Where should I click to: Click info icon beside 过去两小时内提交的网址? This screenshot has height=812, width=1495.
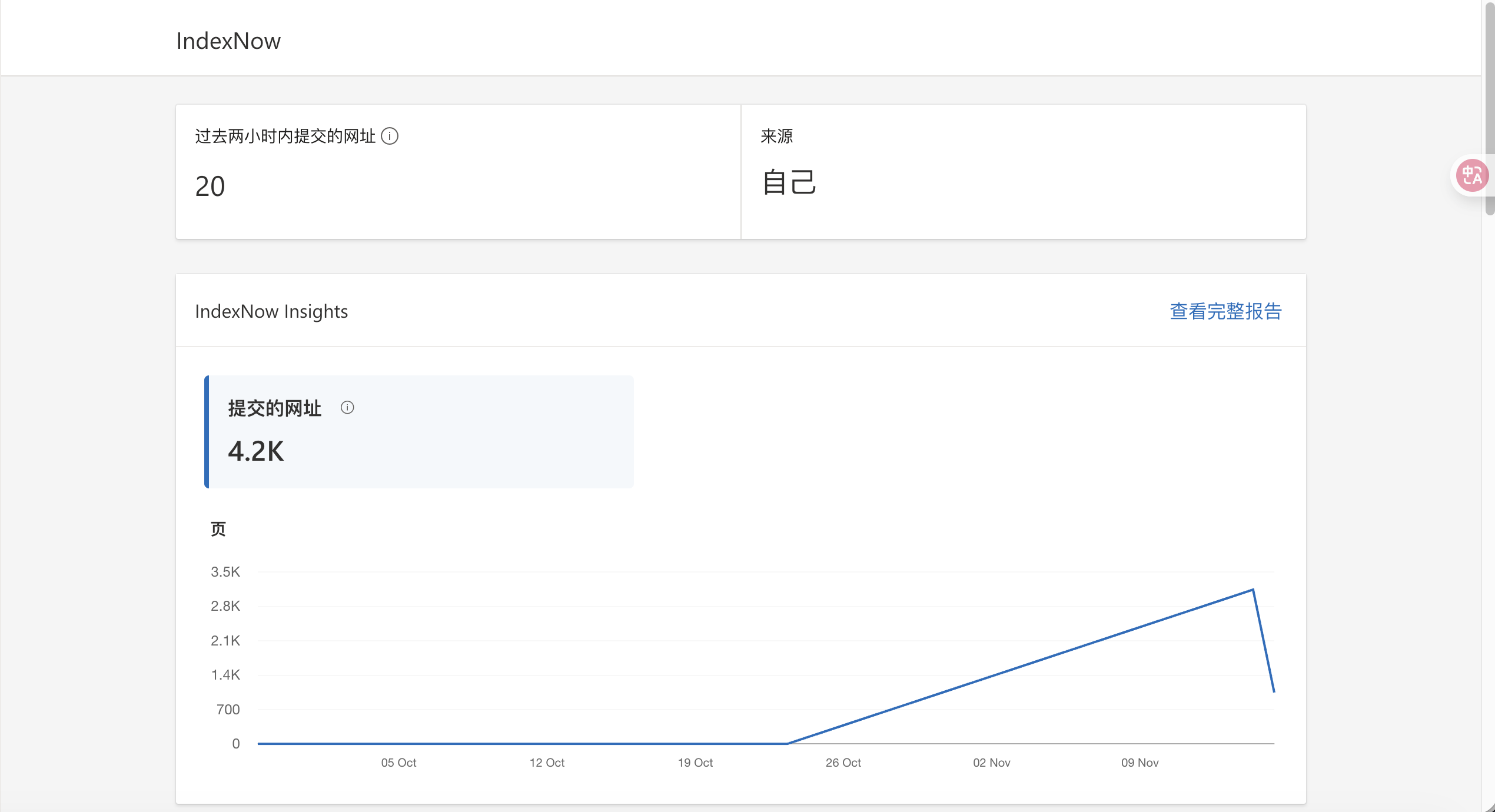point(390,137)
